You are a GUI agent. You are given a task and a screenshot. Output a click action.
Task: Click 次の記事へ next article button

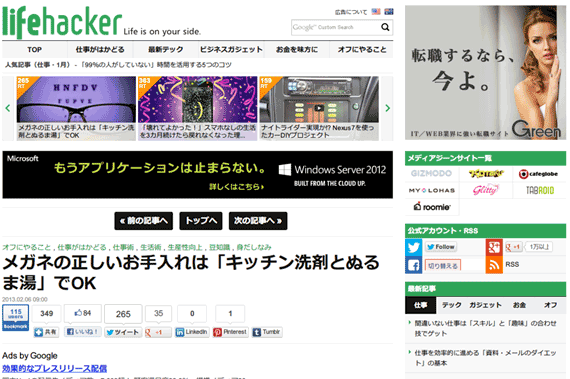[258, 221]
